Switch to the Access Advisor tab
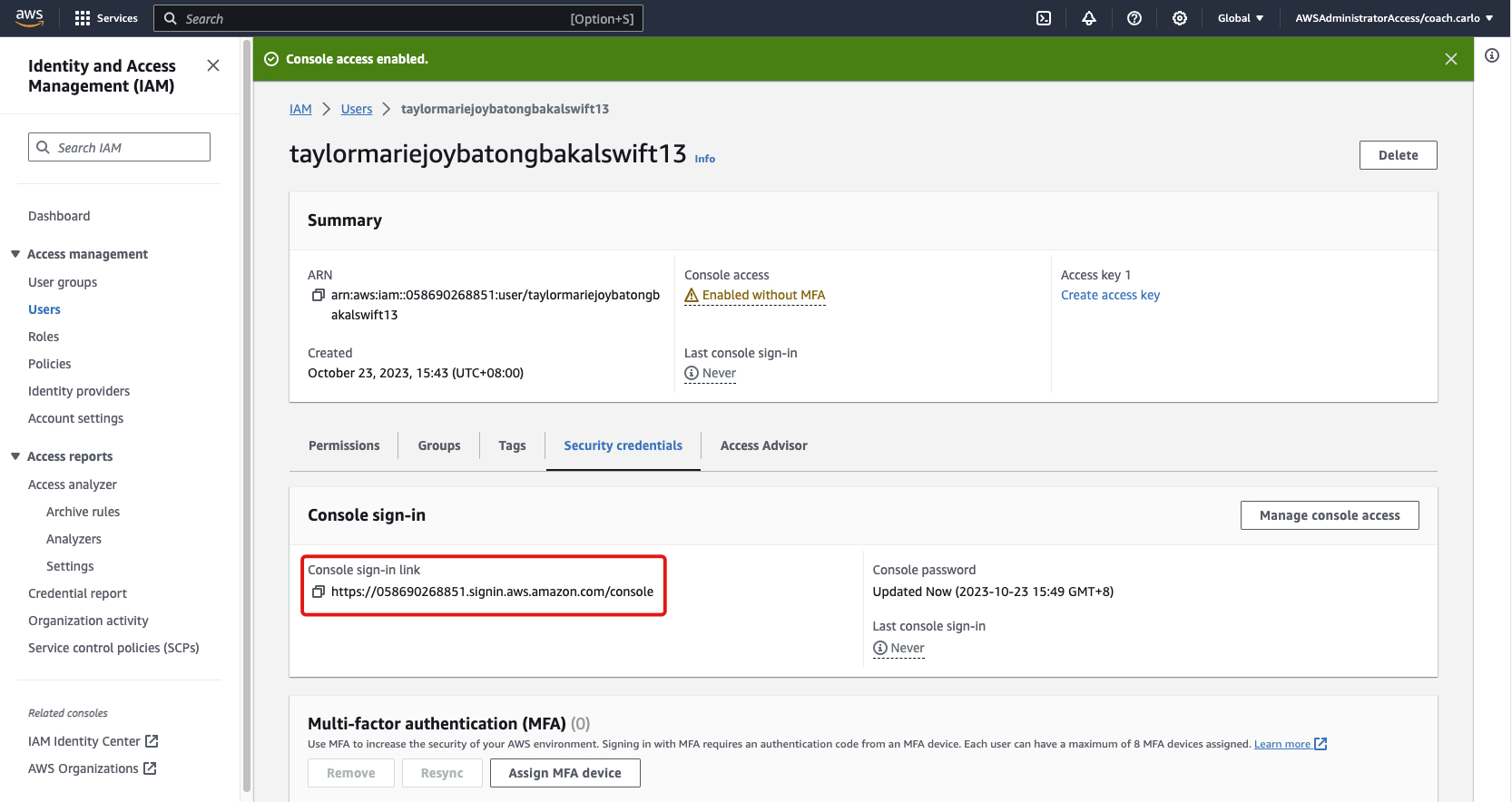 click(x=763, y=445)
